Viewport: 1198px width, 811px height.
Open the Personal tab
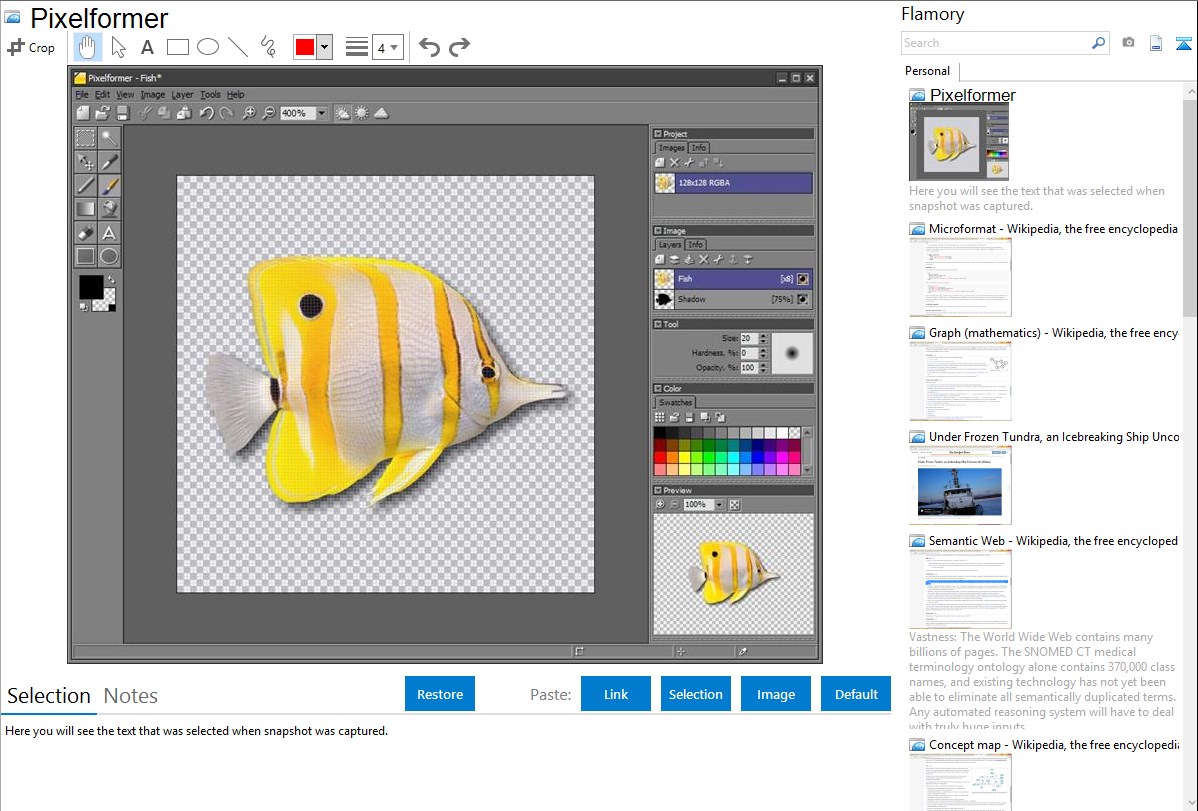(927, 71)
